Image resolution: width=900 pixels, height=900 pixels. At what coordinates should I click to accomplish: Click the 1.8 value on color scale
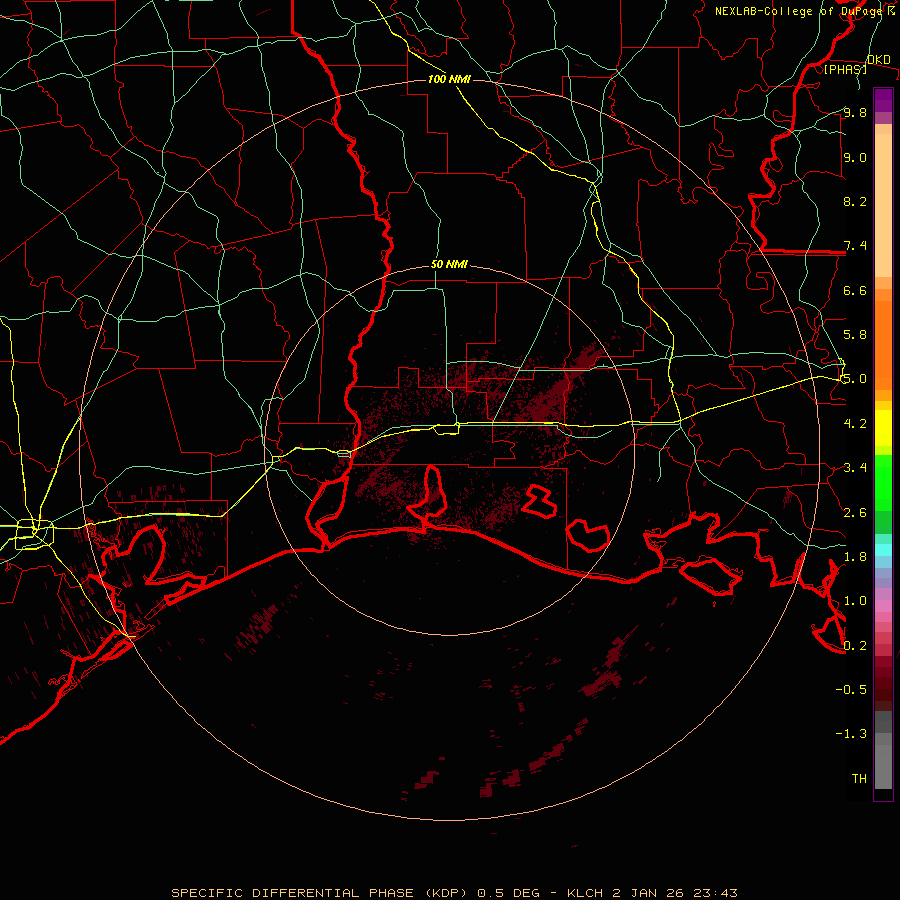pyautogui.click(x=855, y=556)
